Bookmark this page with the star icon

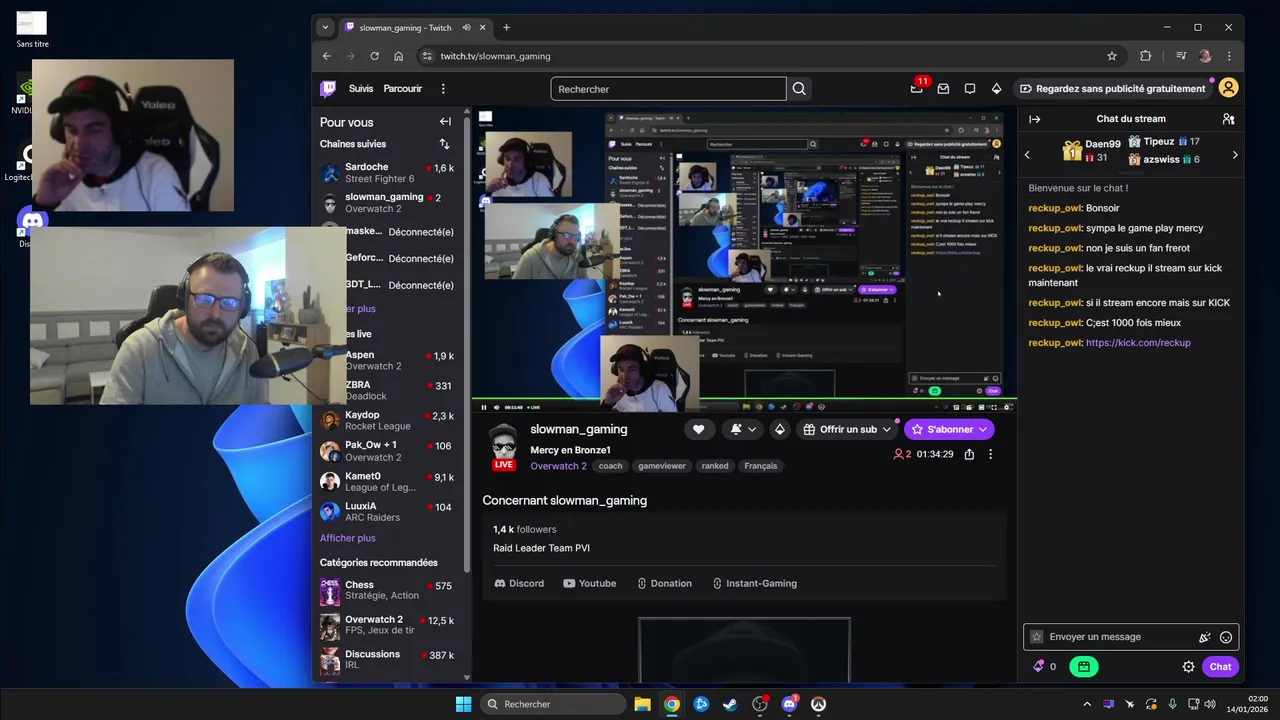coord(1112,56)
